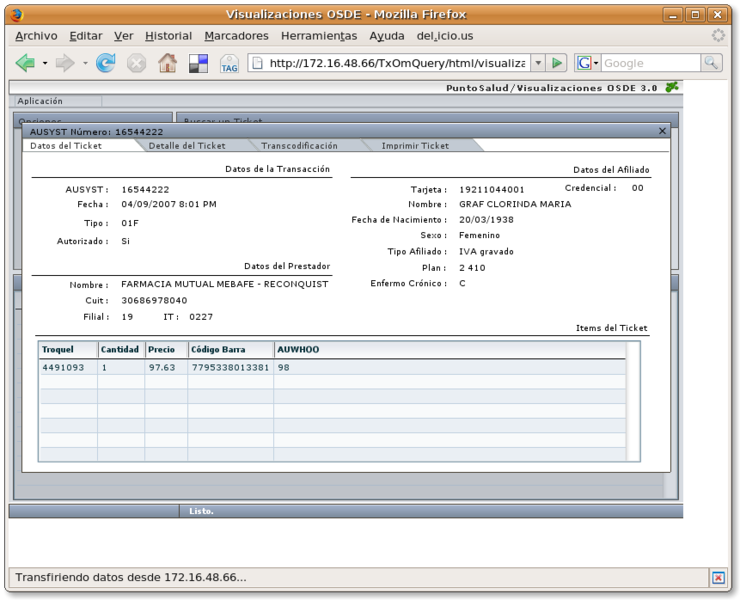The image size is (740, 600).
Task: Maximize the Firefox window
Action: (x=695, y=15)
